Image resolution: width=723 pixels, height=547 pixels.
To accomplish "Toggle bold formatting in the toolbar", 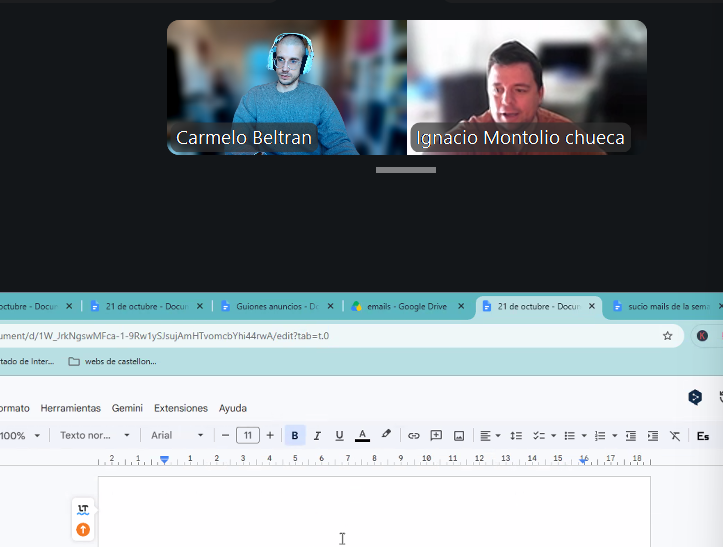I will point(295,435).
